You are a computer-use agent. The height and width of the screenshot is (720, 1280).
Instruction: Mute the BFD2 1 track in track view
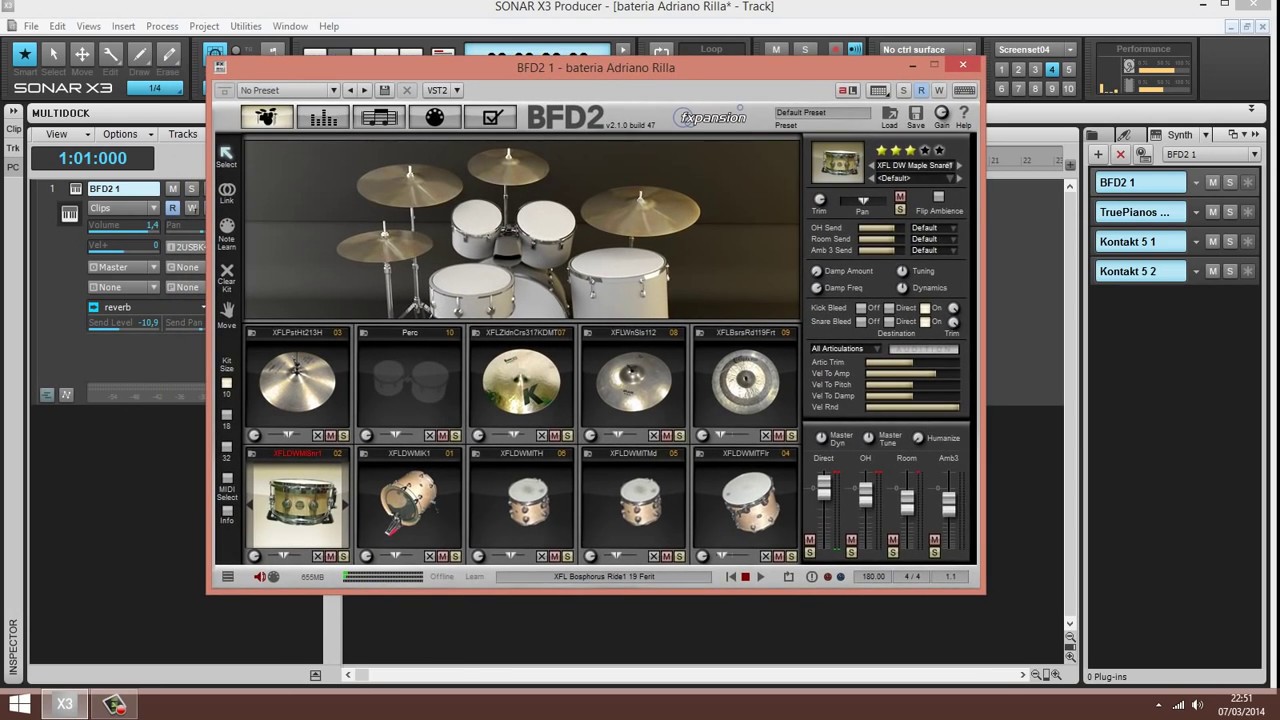tap(173, 188)
